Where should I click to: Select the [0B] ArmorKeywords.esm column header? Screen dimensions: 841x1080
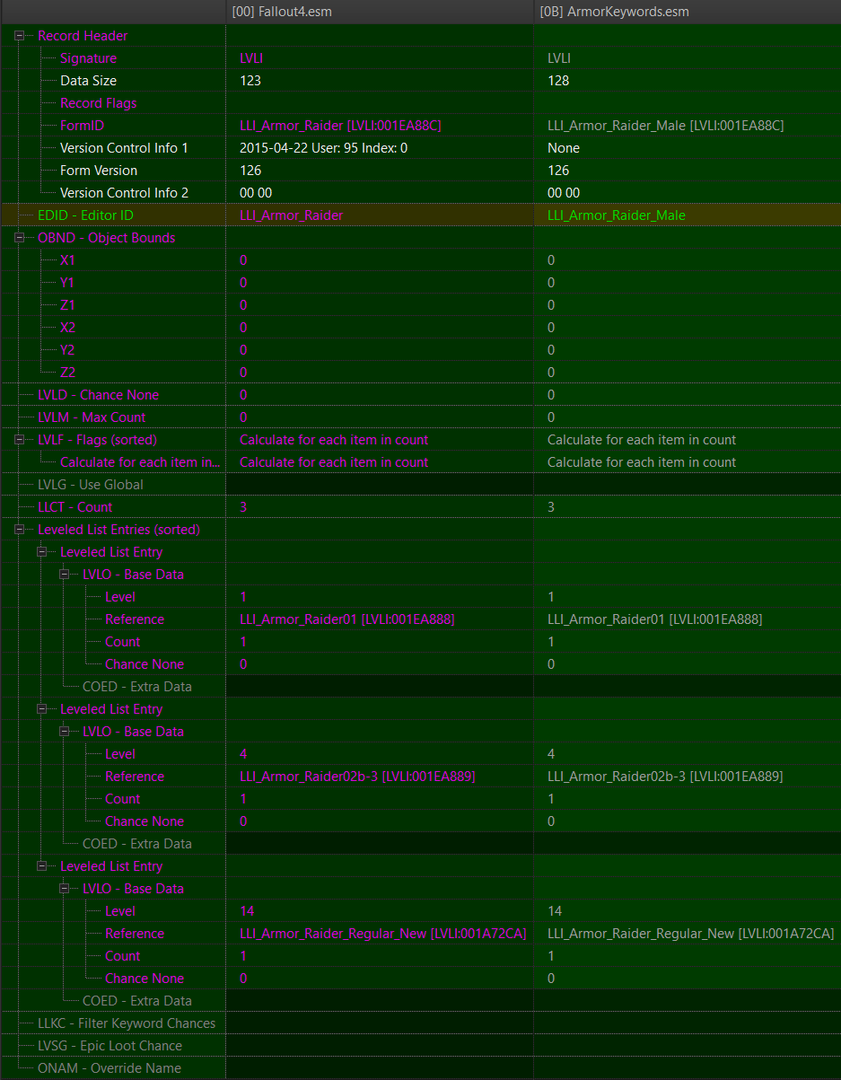[x=687, y=12]
